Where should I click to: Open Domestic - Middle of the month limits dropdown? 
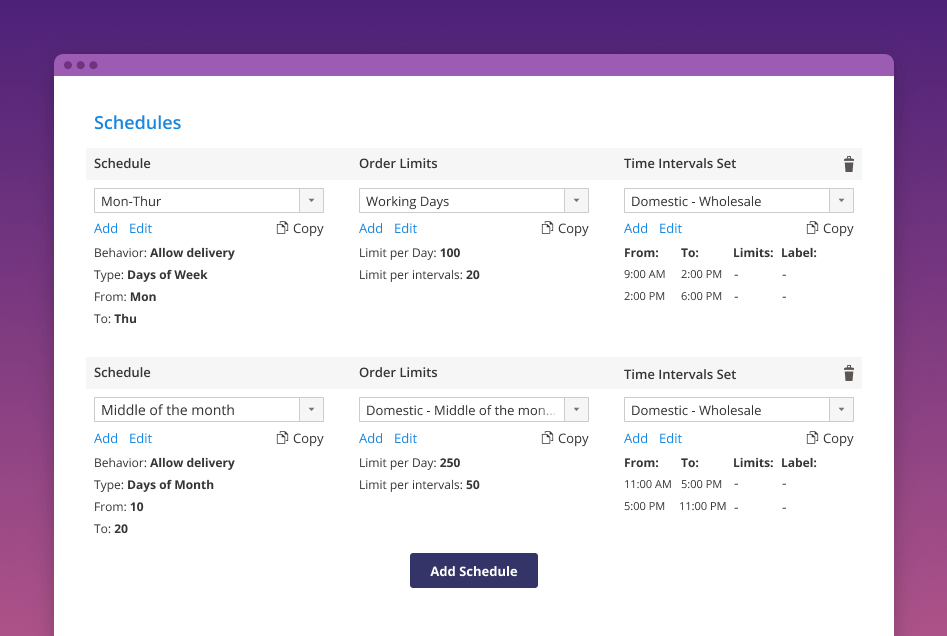click(x=576, y=410)
